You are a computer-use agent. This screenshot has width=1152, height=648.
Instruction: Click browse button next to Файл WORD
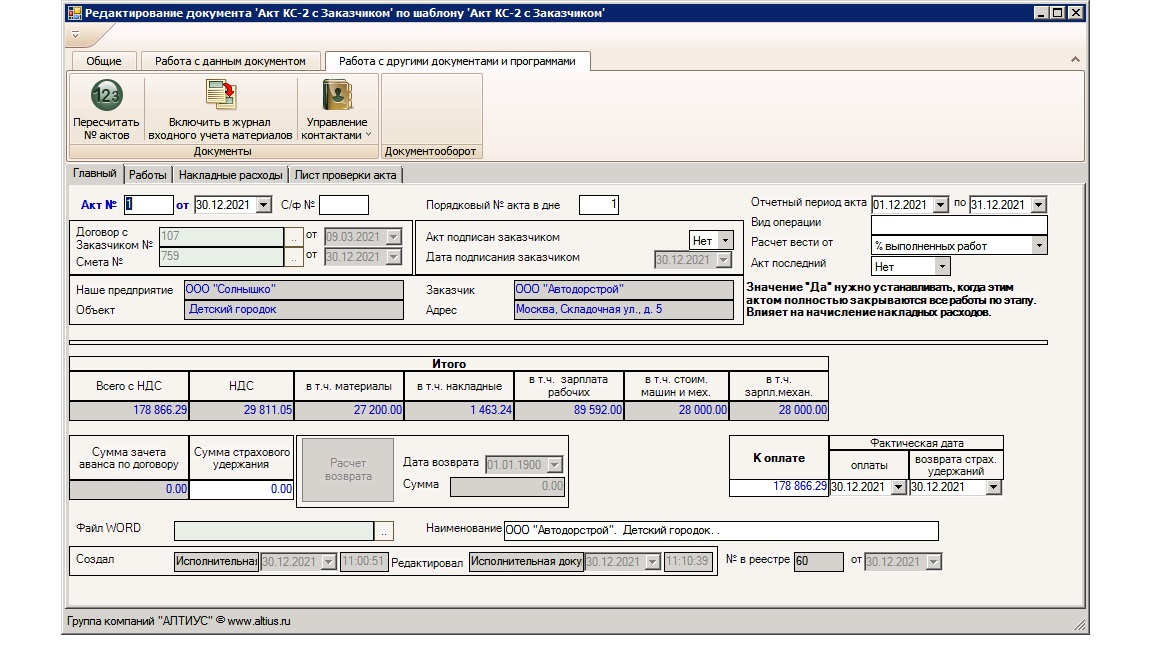384,530
